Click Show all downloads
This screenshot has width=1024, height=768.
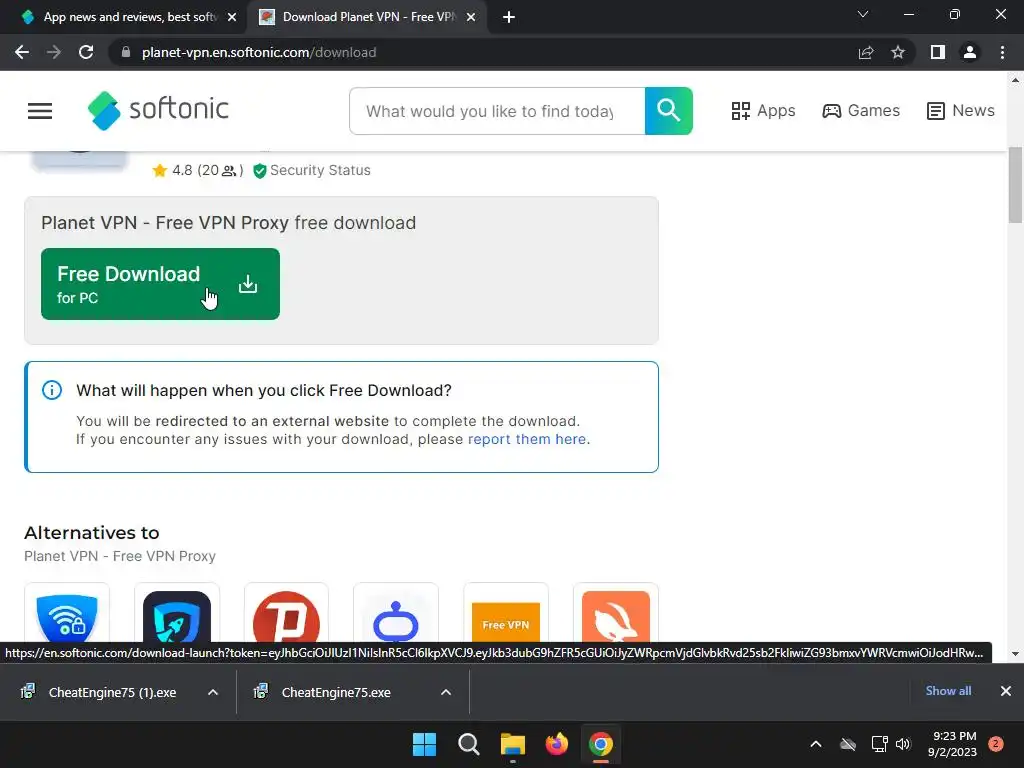tap(948, 691)
